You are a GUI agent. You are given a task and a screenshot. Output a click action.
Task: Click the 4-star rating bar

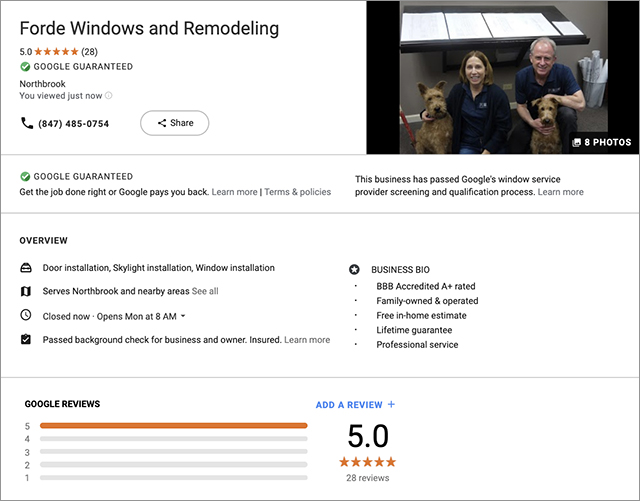click(x=173, y=439)
